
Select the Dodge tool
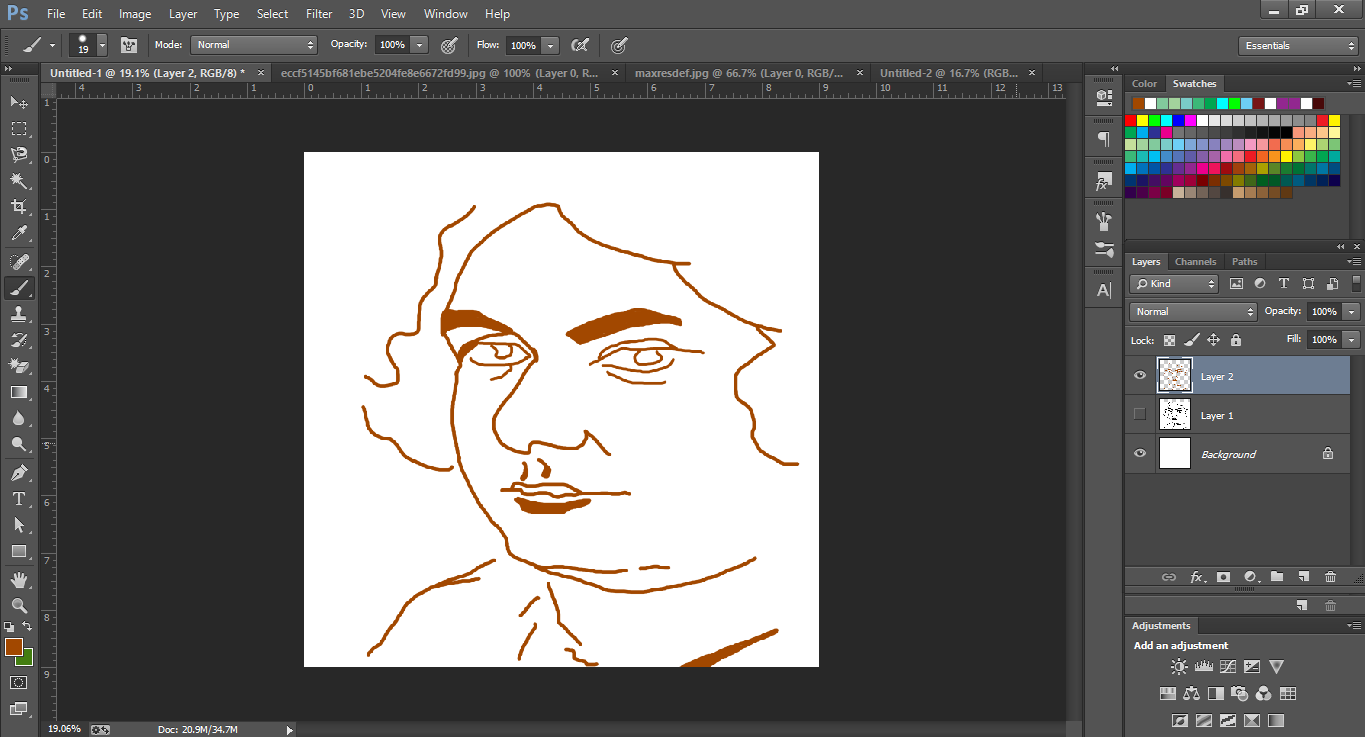tap(19, 444)
